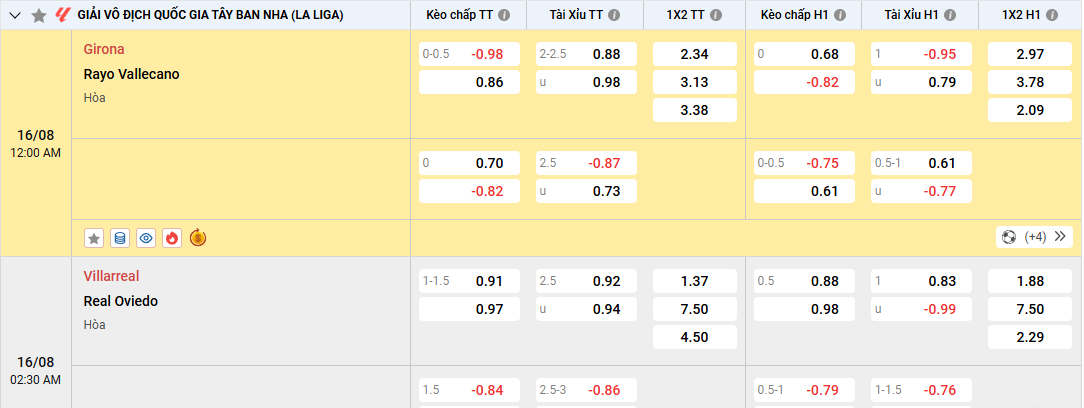Image resolution: width=1084 pixels, height=408 pixels.
Task: Select Villarreal H1 under odds -0.99
Action: coord(922,308)
